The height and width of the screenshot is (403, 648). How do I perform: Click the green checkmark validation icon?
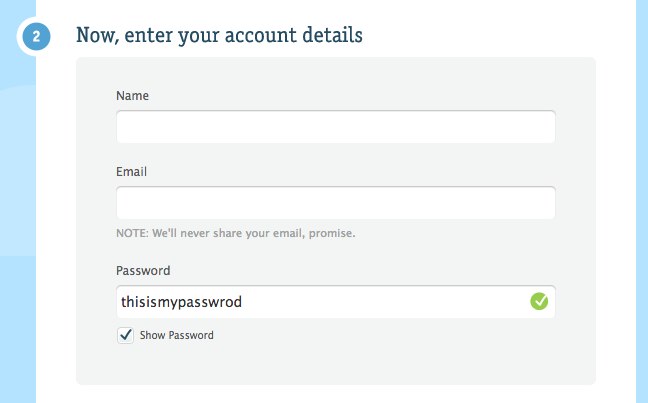click(x=539, y=301)
